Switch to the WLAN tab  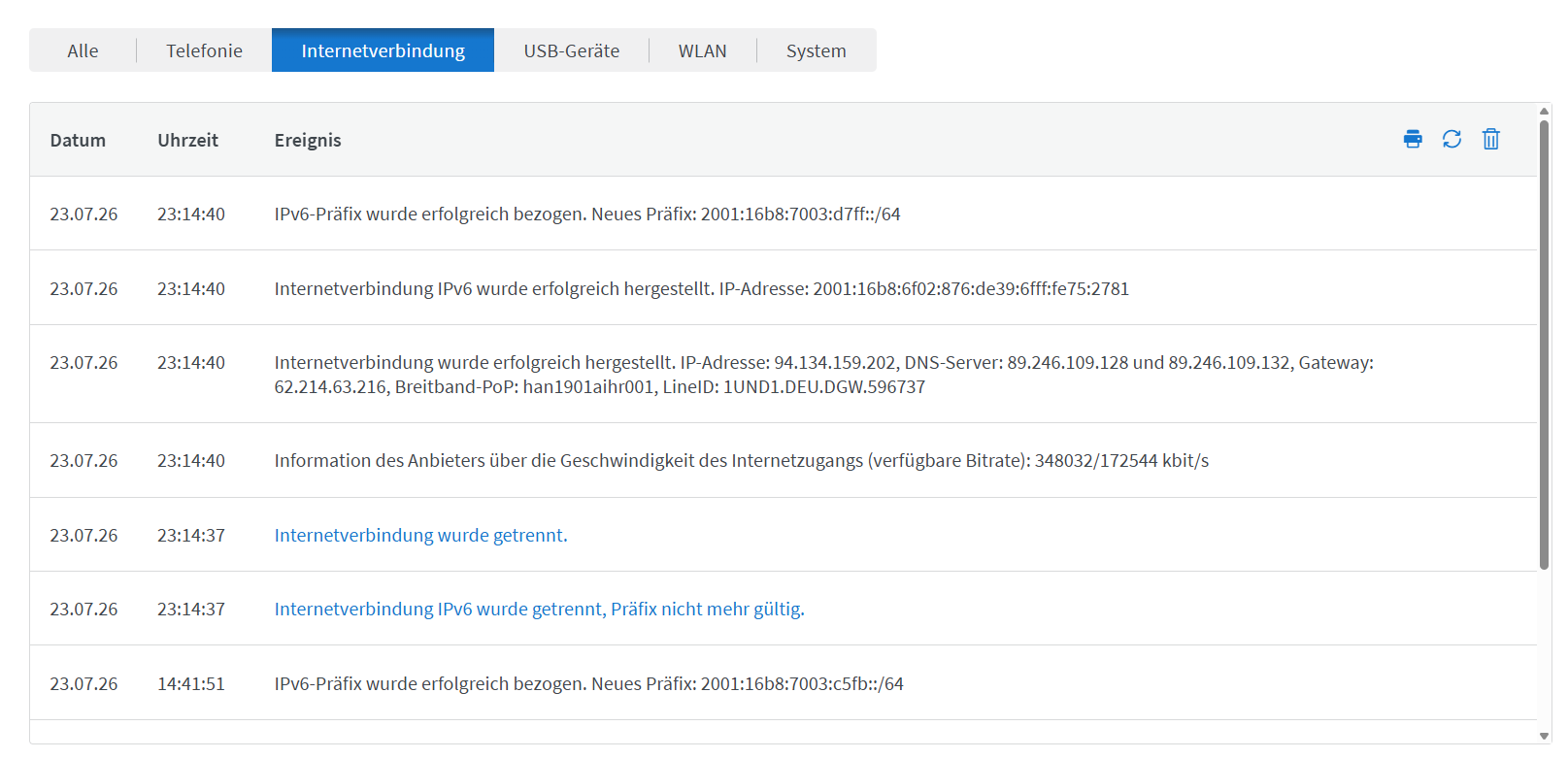pyautogui.click(x=702, y=50)
